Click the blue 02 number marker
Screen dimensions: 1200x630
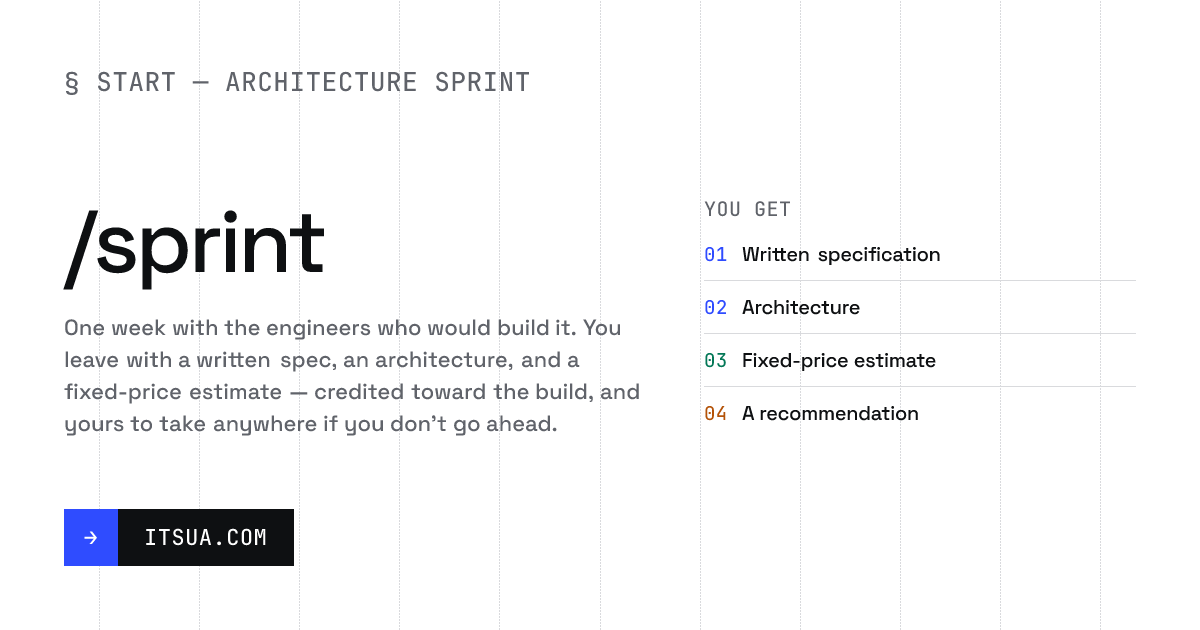click(715, 308)
